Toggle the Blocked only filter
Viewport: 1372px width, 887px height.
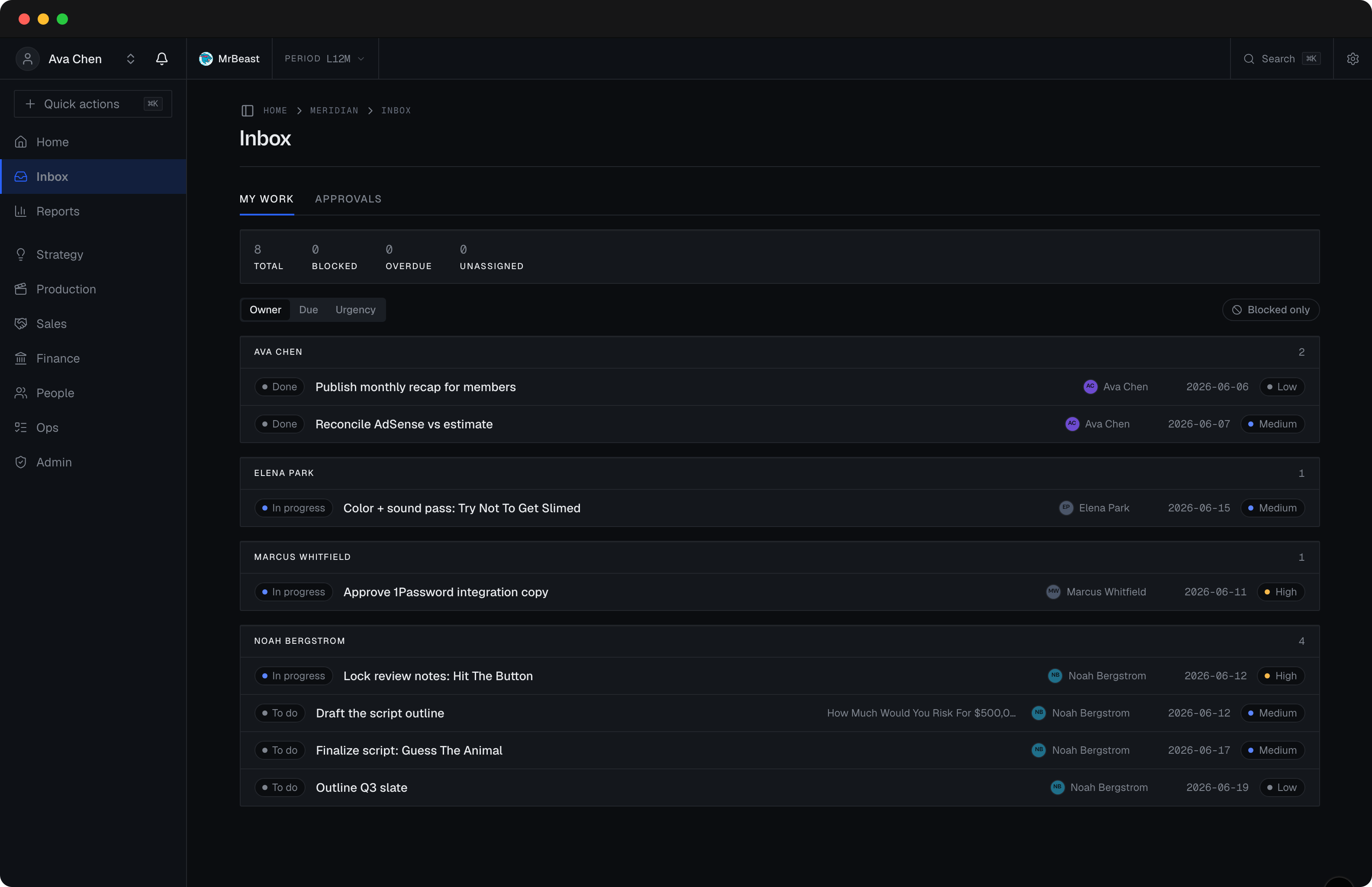point(1270,310)
